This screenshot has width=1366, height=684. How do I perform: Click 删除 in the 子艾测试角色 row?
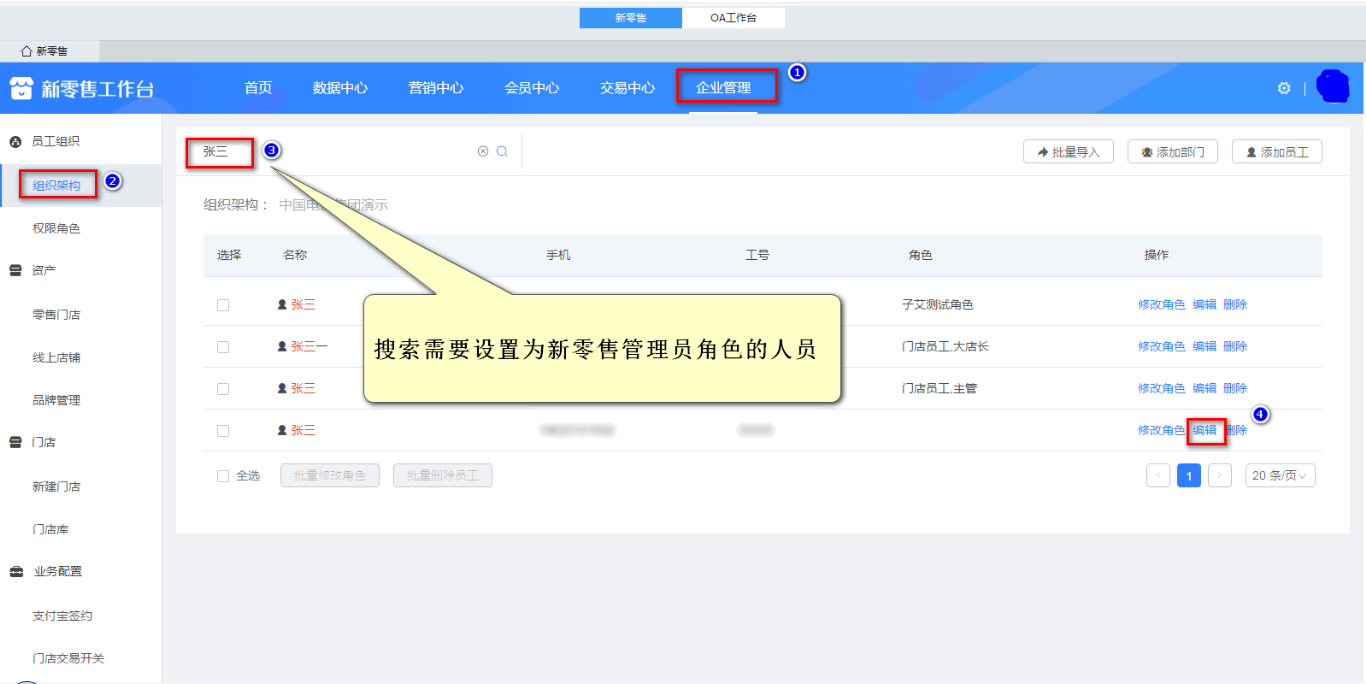tap(1235, 305)
